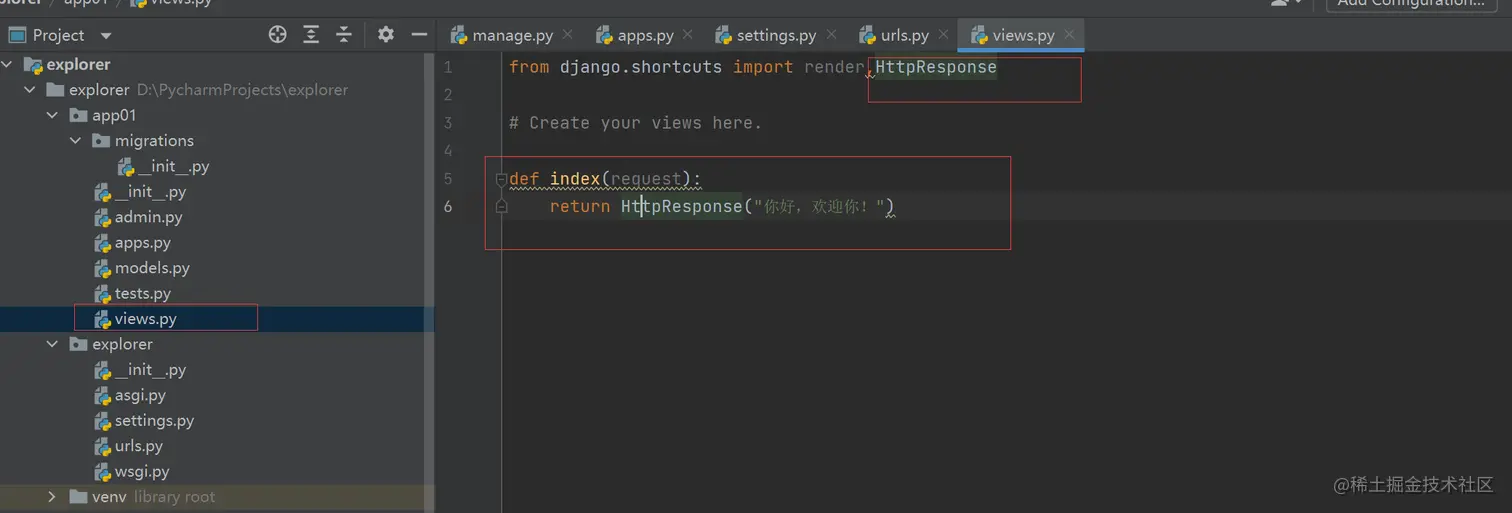Close the settings.py tab
Image resolution: width=1512 pixels, height=513 pixels.
831,34
